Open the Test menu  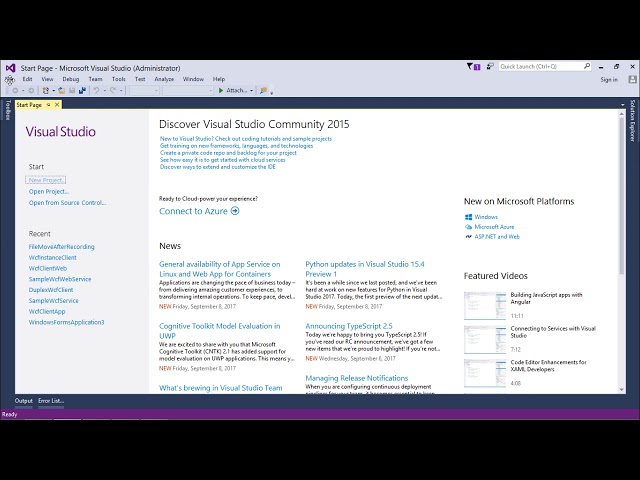tap(140, 79)
